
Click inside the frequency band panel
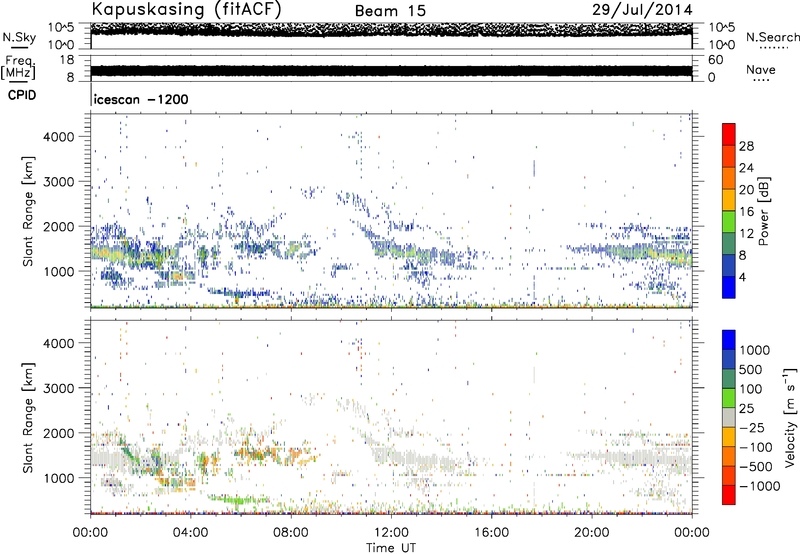point(391,68)
